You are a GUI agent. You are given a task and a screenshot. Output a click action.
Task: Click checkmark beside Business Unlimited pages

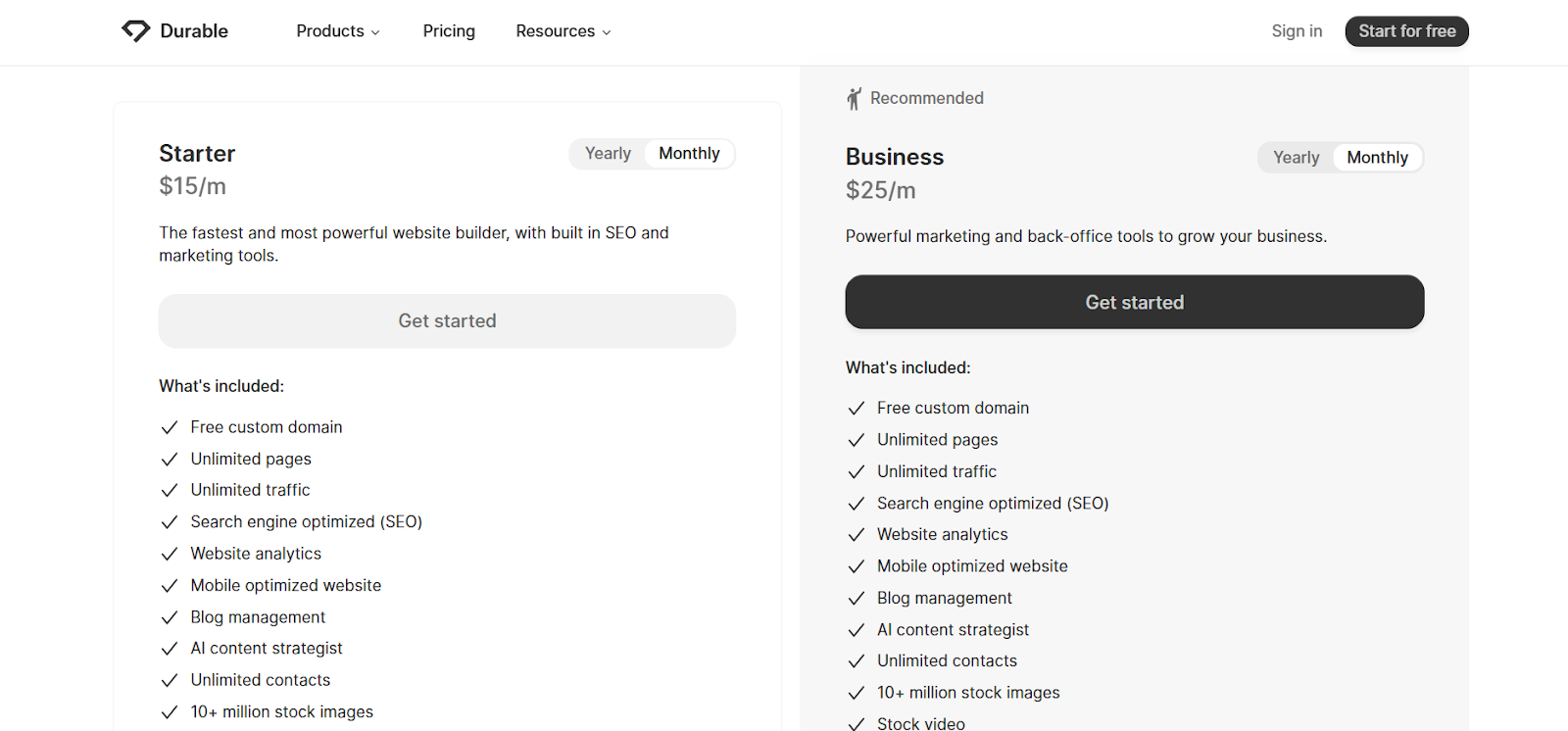click(857, 440)
